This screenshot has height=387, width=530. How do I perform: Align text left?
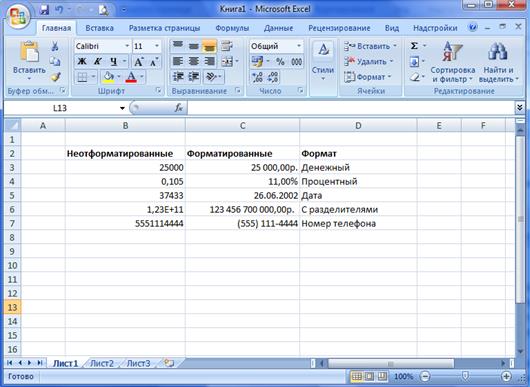point(178,62)
